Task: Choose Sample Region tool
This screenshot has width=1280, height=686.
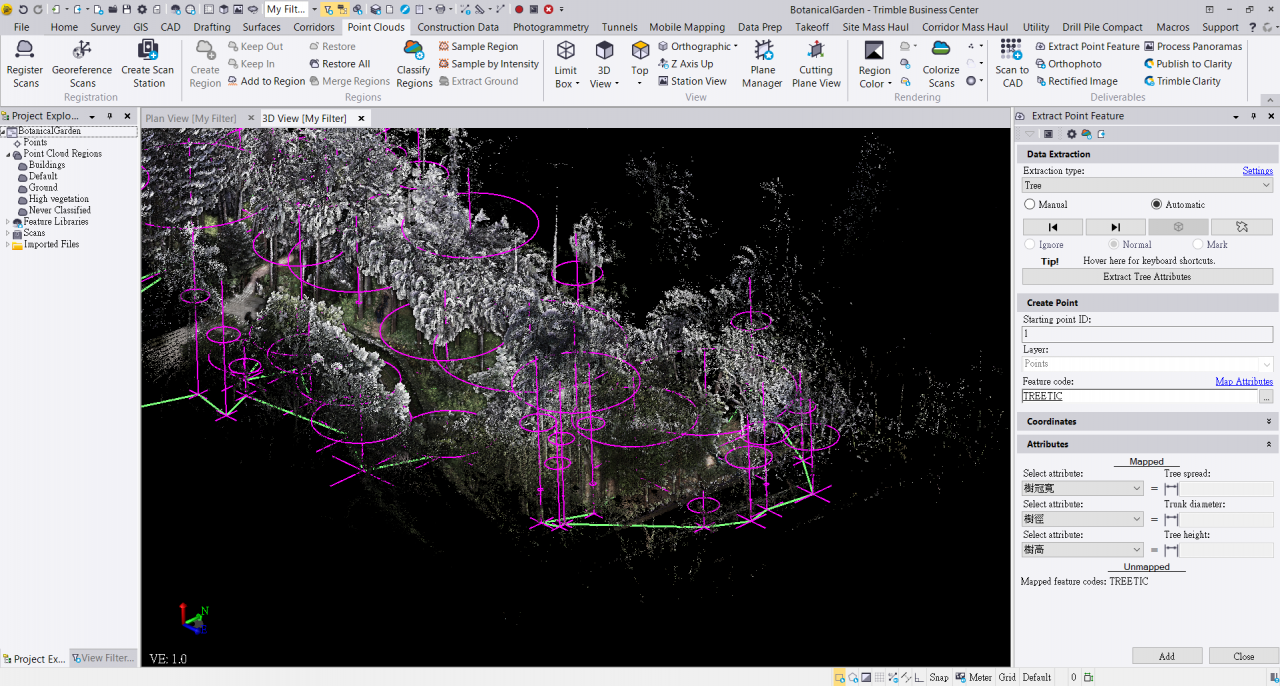Action: point(478,47)
